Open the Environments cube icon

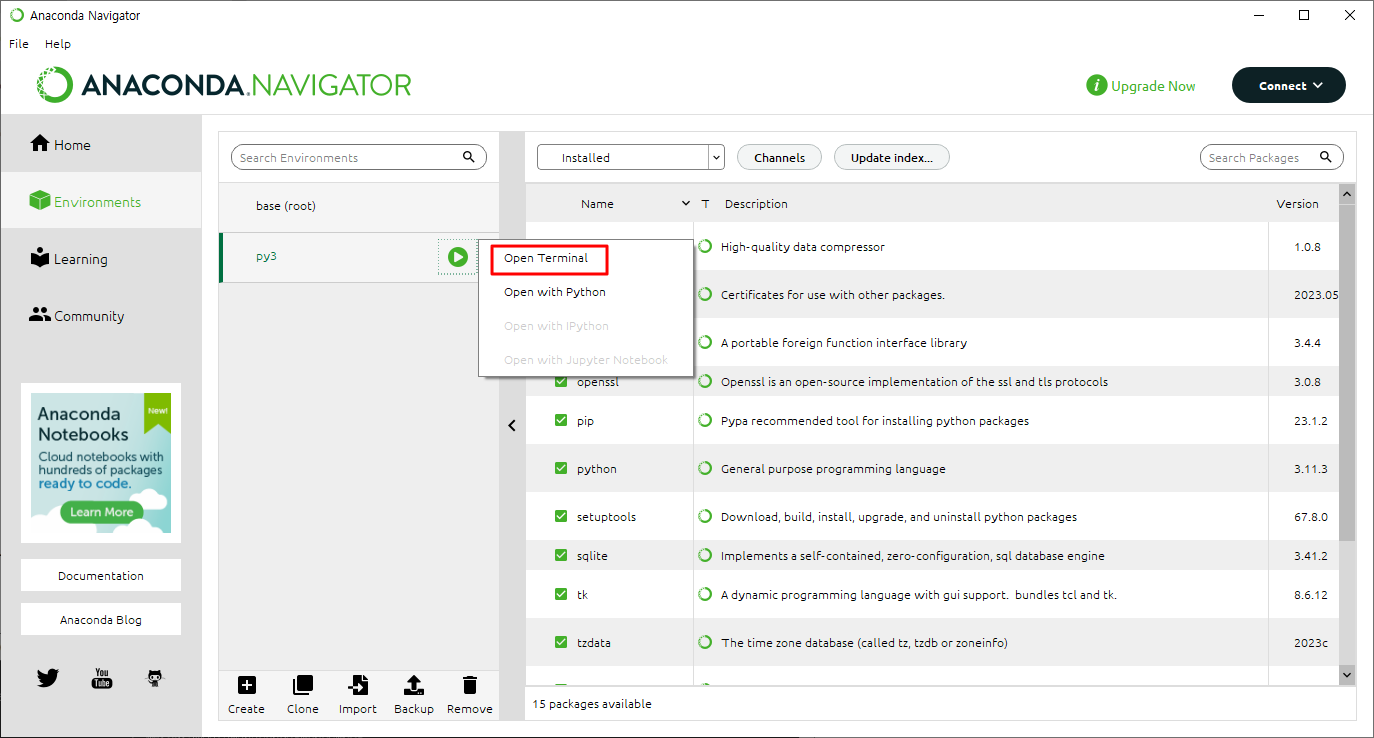click(x=40, y=201)
